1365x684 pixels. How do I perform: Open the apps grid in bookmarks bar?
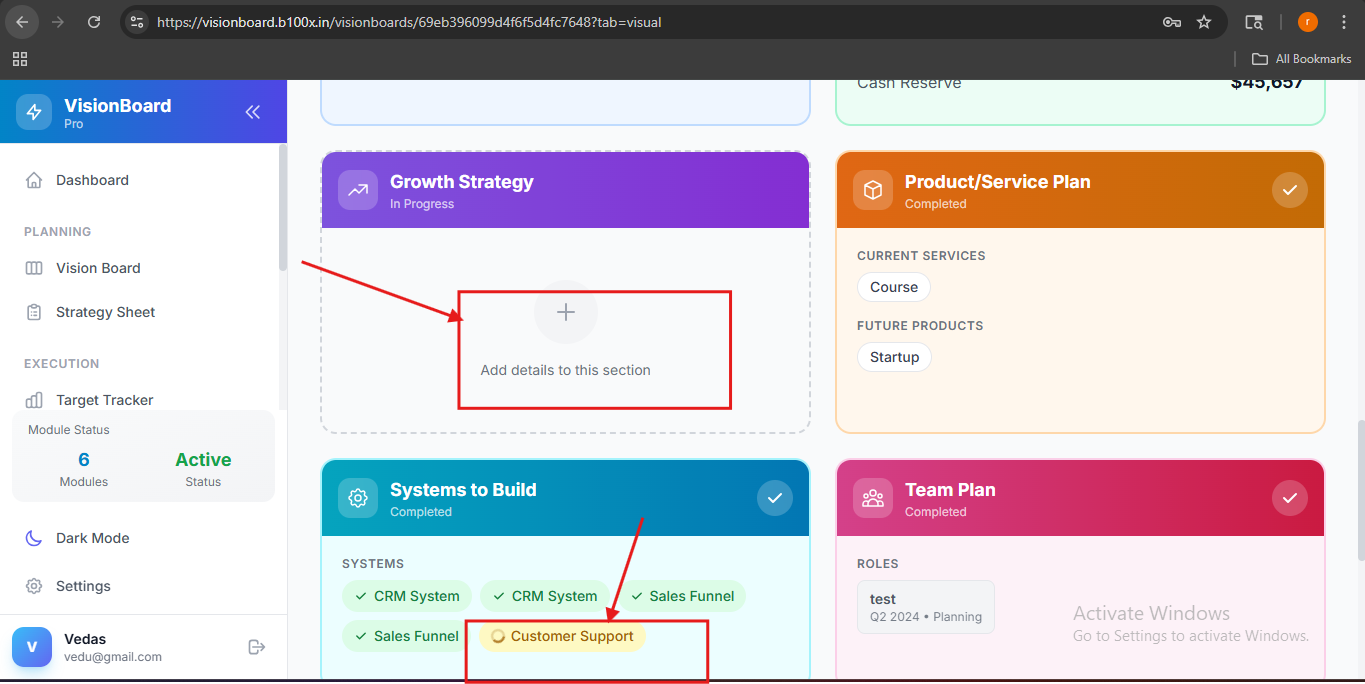[20, 59]
